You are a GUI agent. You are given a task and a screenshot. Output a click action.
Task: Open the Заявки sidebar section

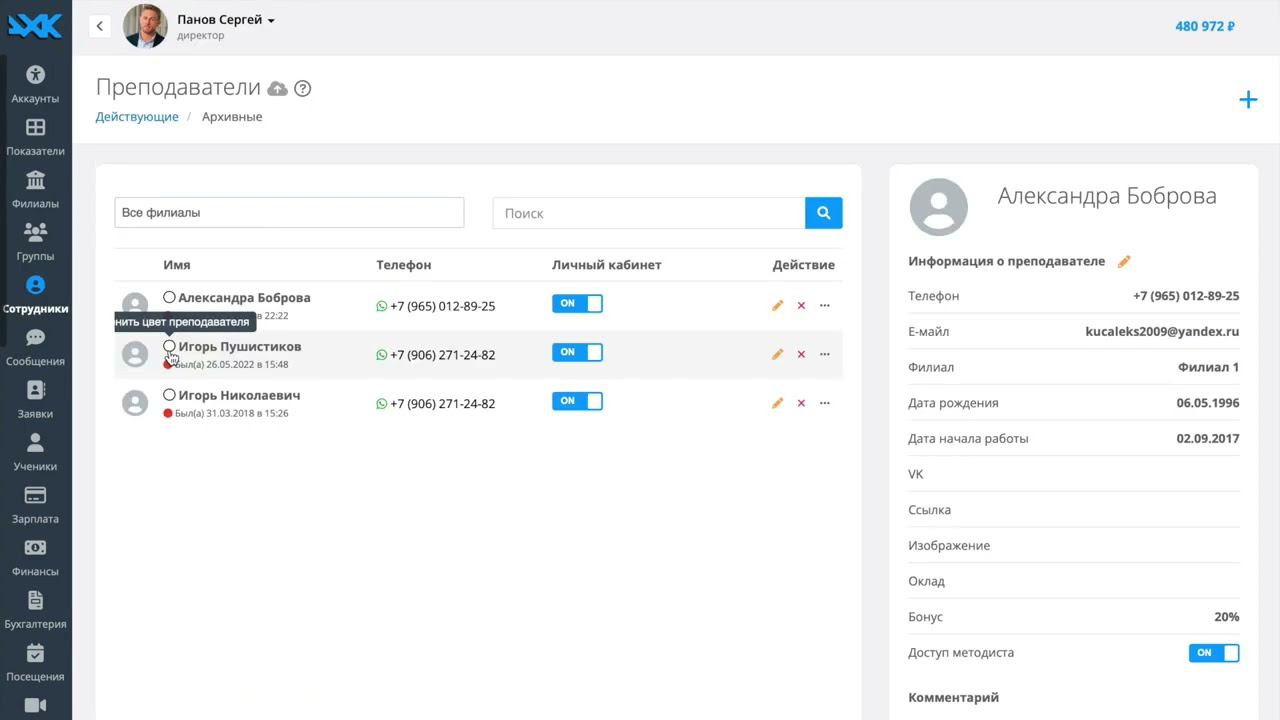point(35,400)
